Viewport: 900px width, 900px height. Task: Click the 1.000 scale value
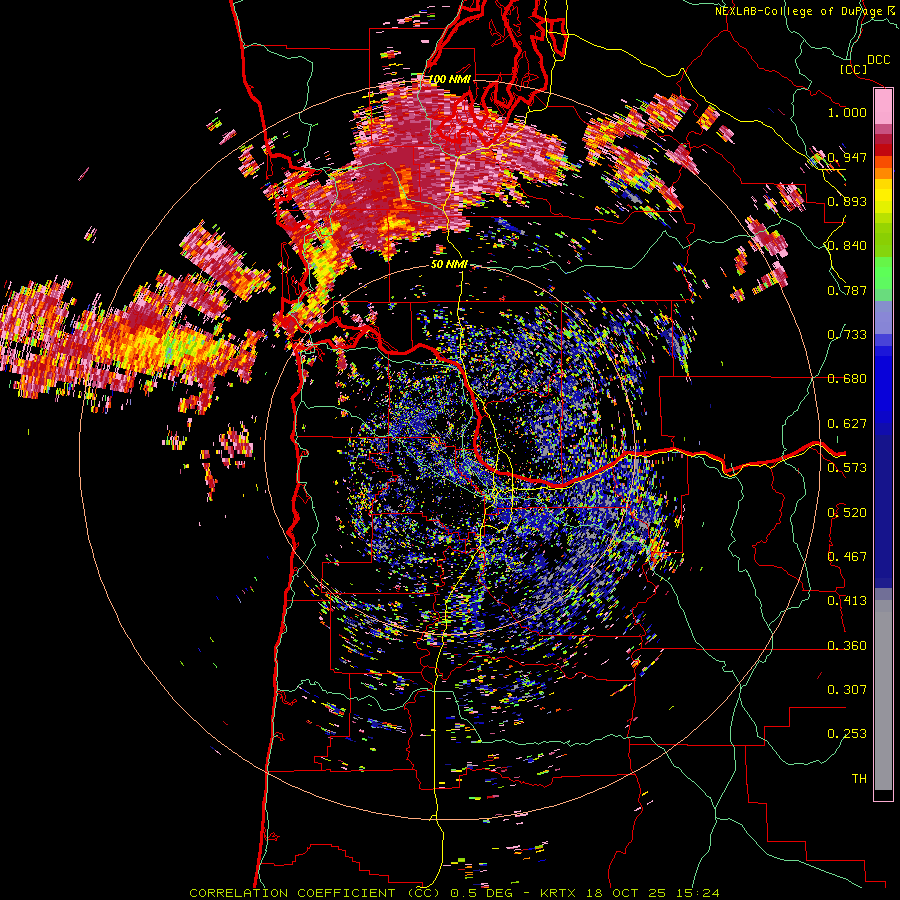point(847,112)
